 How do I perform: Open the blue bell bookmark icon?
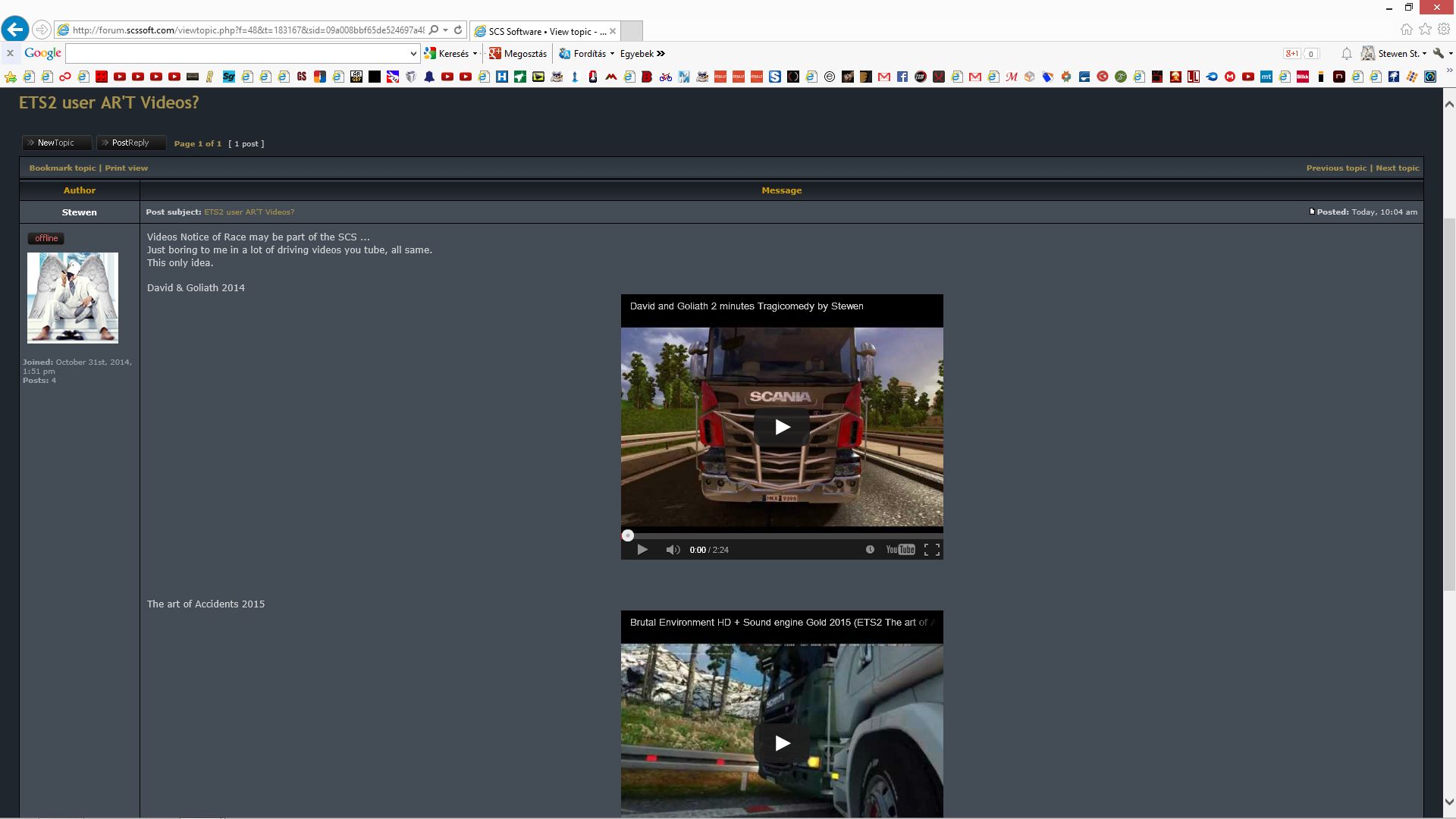coord(429,77)
